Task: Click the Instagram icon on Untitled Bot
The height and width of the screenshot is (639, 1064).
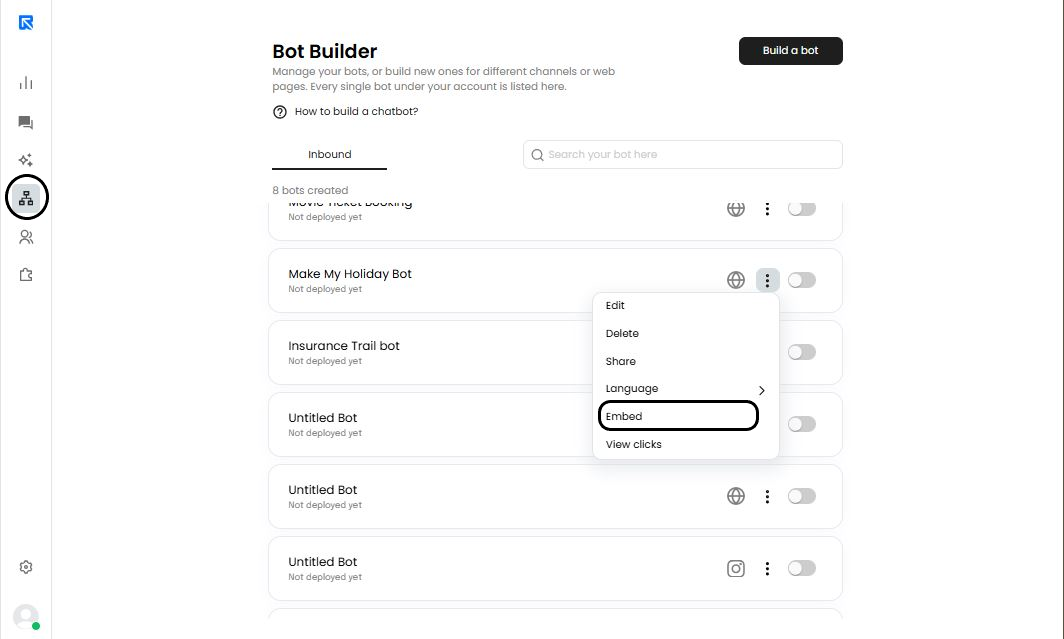Action: [736, 568]
